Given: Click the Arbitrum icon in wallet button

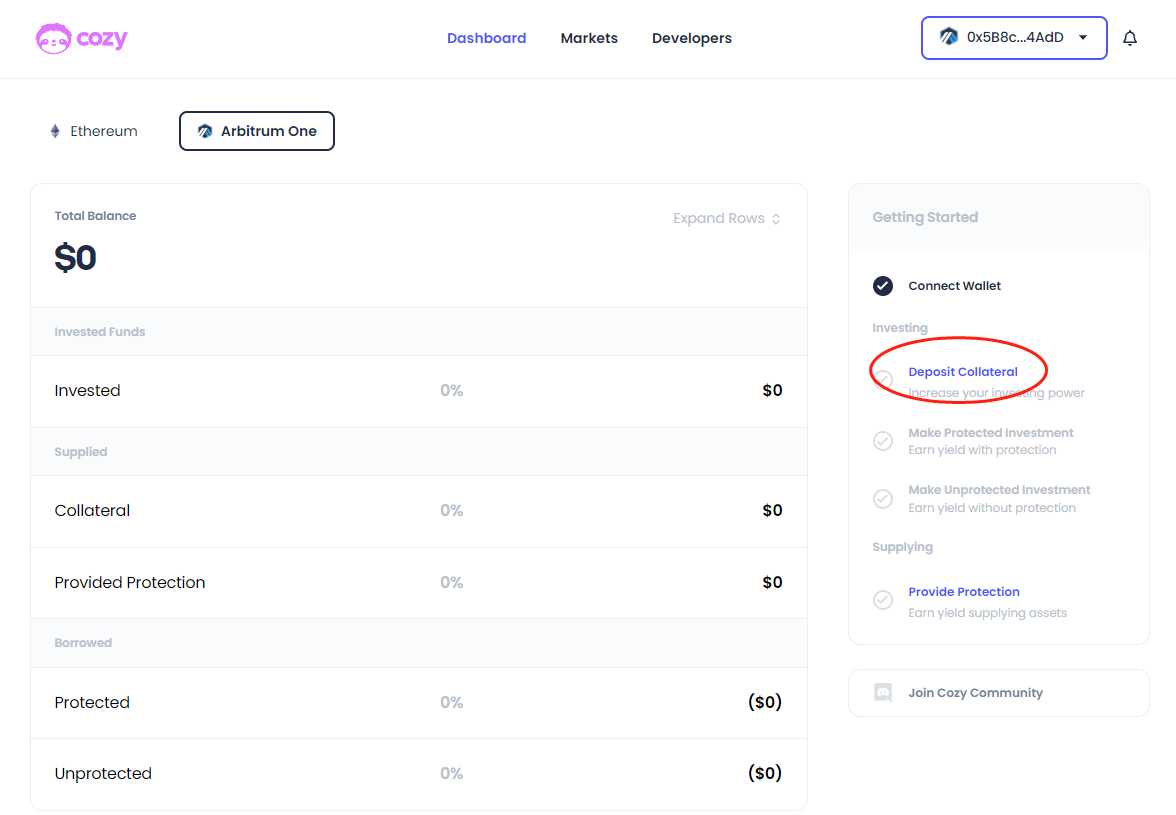Looking at the screenshot, I should point(948,37).
